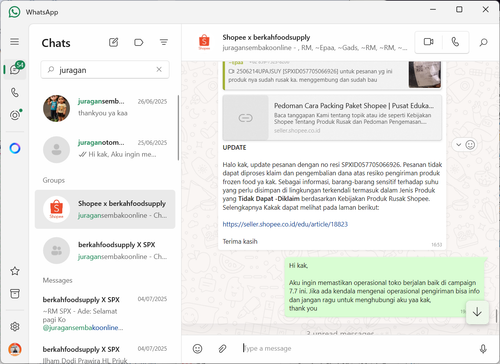Screen dimensions: 500x364
Task: Open message result mentioning Ilham Dodi Prawira
Action: [105, 353]
